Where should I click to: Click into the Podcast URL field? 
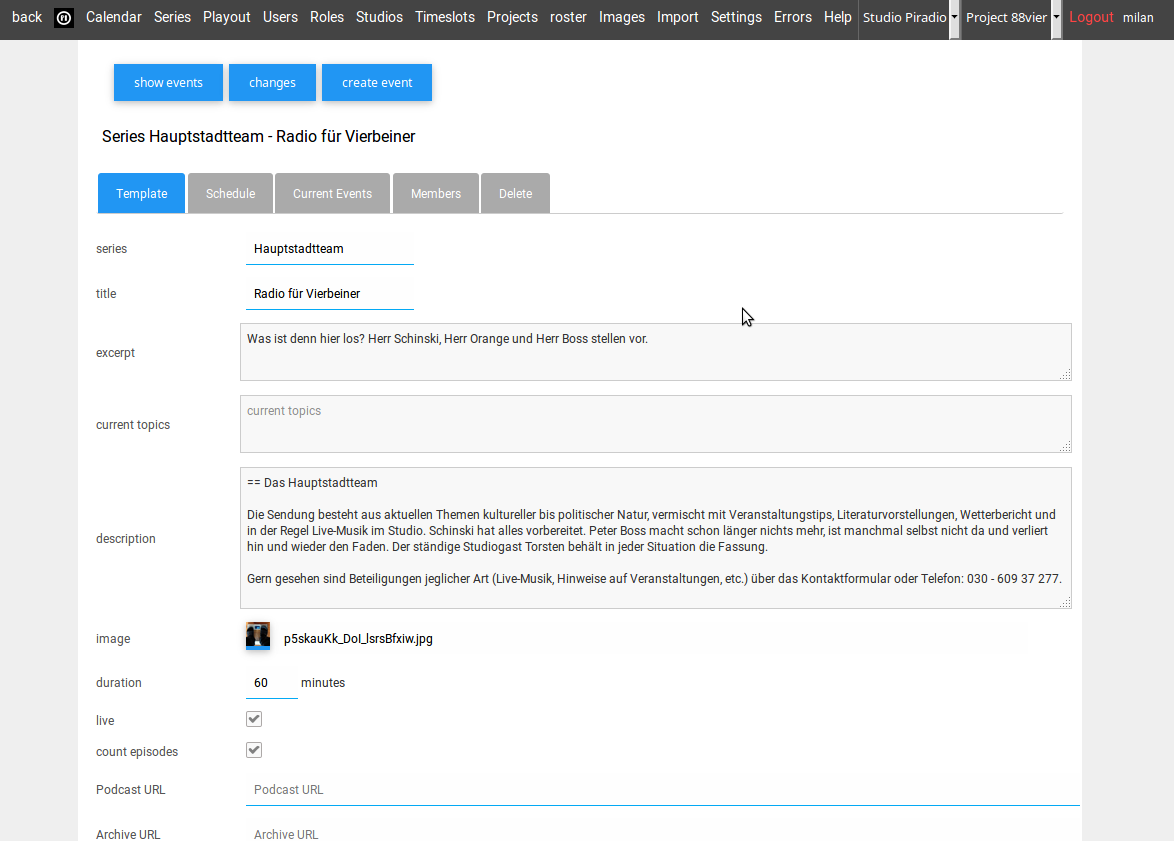point(662,790)
